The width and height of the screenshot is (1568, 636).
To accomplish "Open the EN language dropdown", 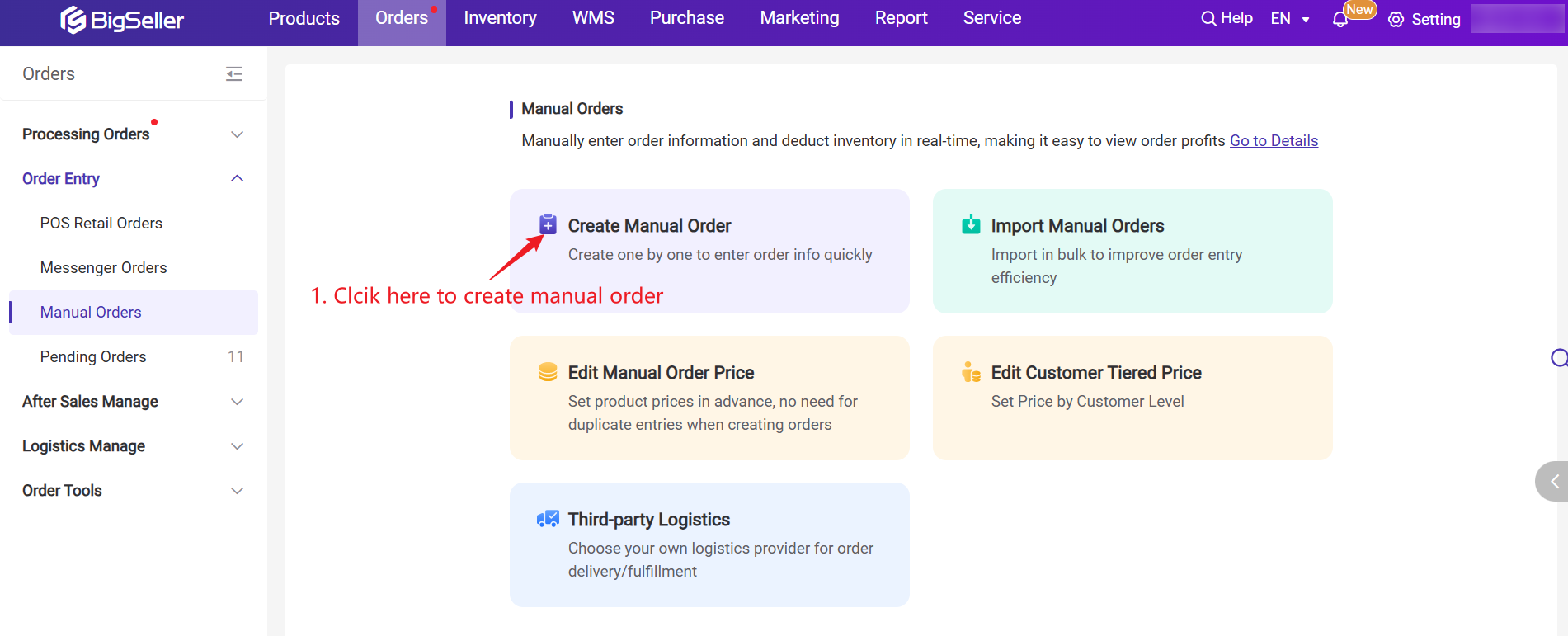I will pos(1290,19).
